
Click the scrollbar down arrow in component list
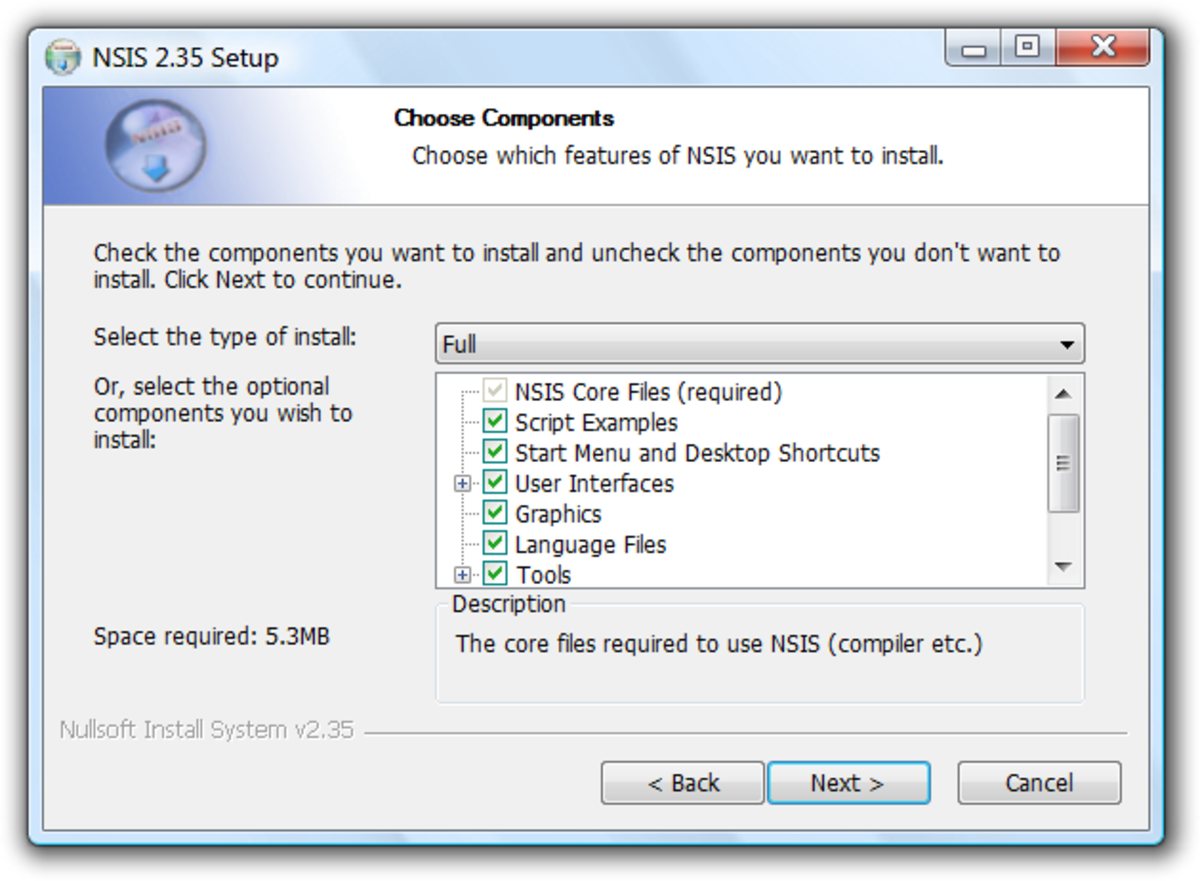point(1063,567)
